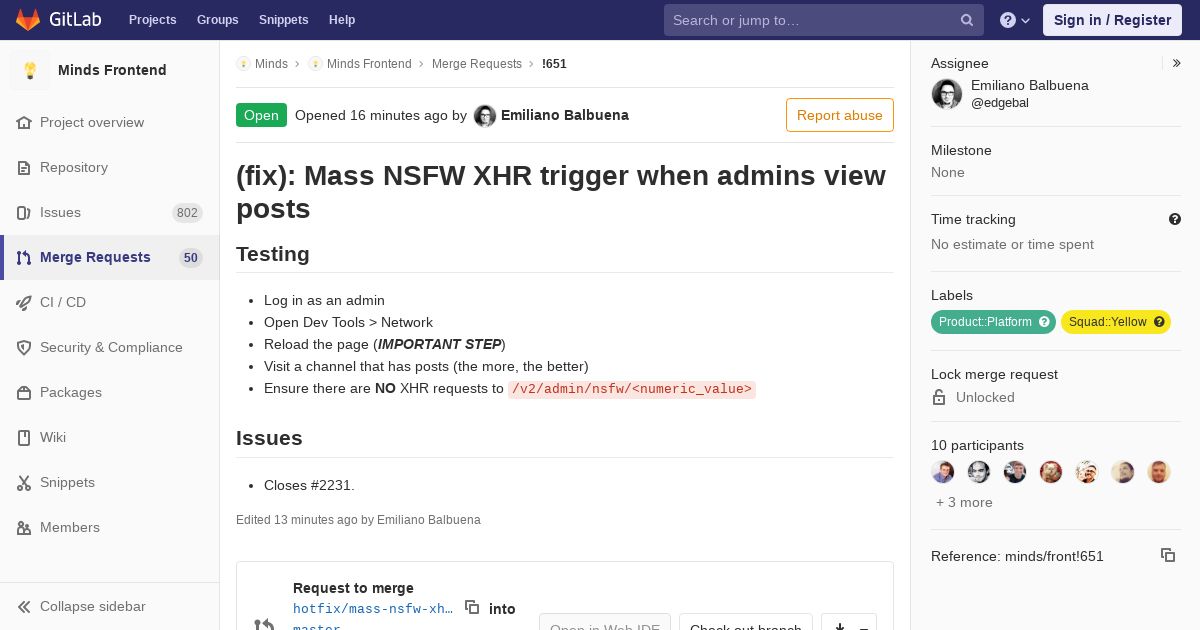Image resolution: width=1200 pixels, height=630 pixels.
Task: Collapse the right sidebar with the chevron
Action: (x=1177, y=63)
